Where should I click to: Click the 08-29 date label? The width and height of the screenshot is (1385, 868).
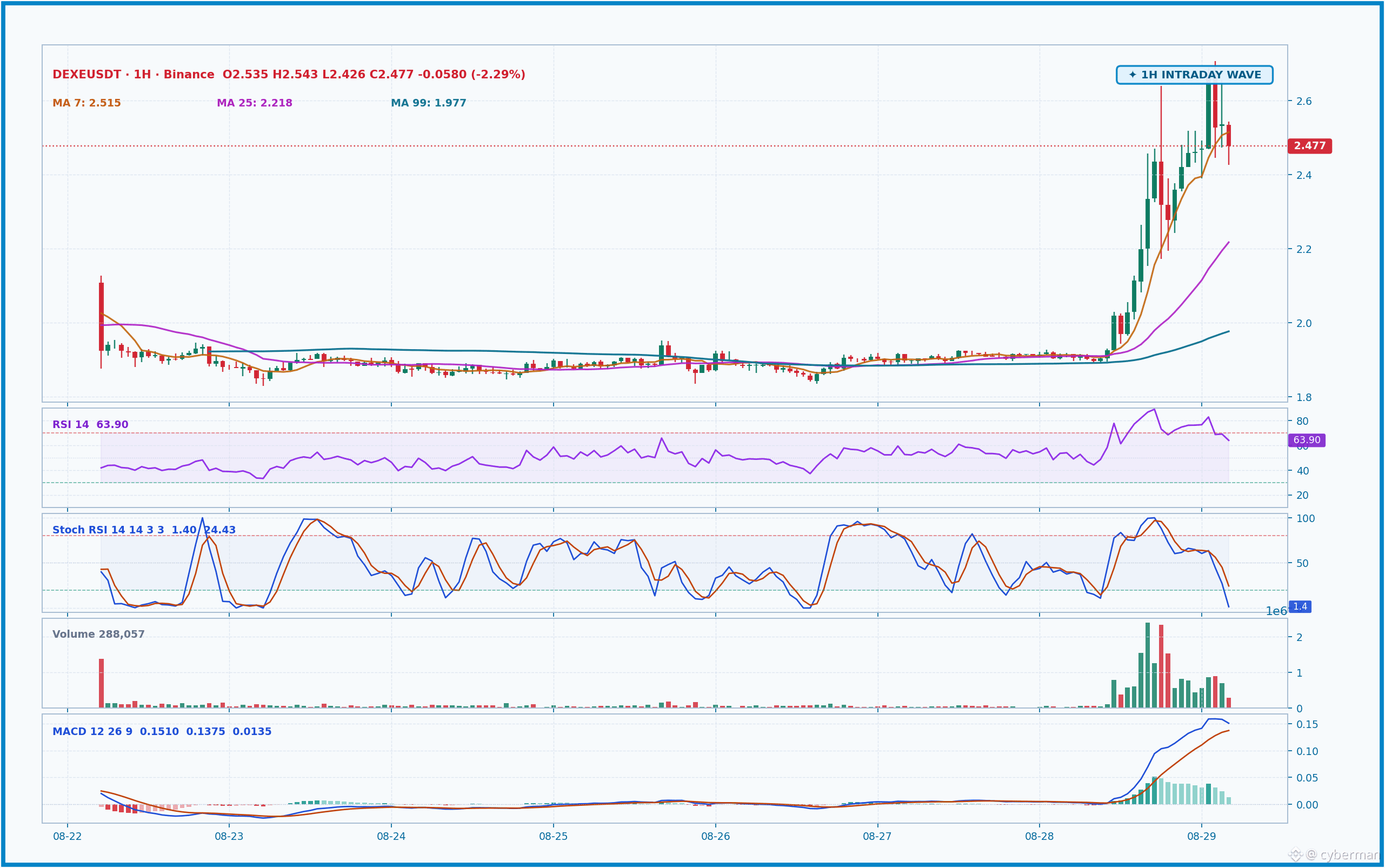pyautogui.click(x=1202, y=837)
